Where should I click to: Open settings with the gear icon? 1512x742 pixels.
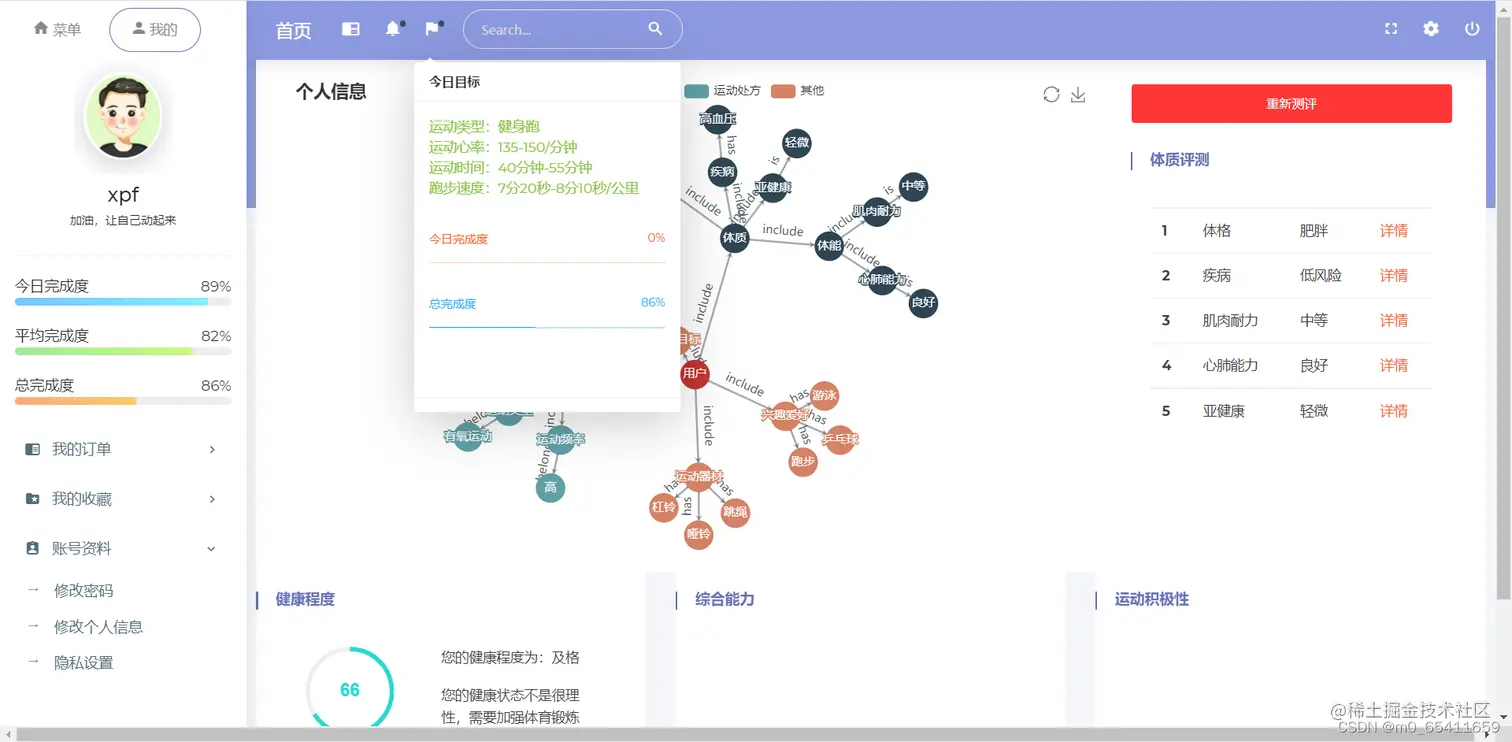point(1431,29)
